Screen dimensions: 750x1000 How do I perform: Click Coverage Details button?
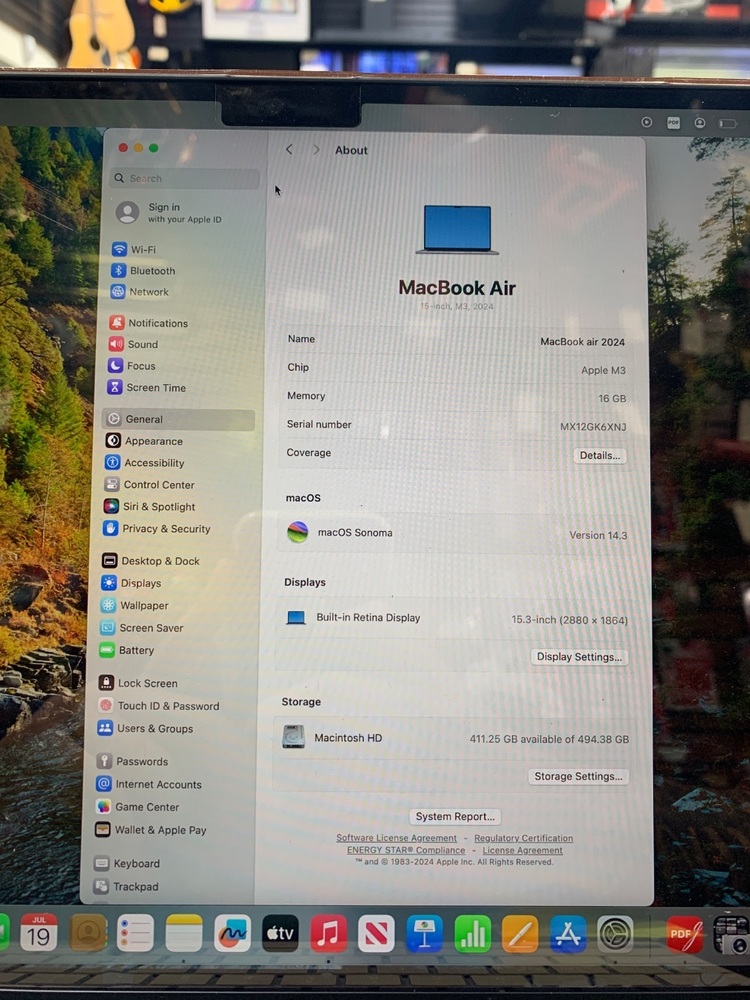coord(599,455)
